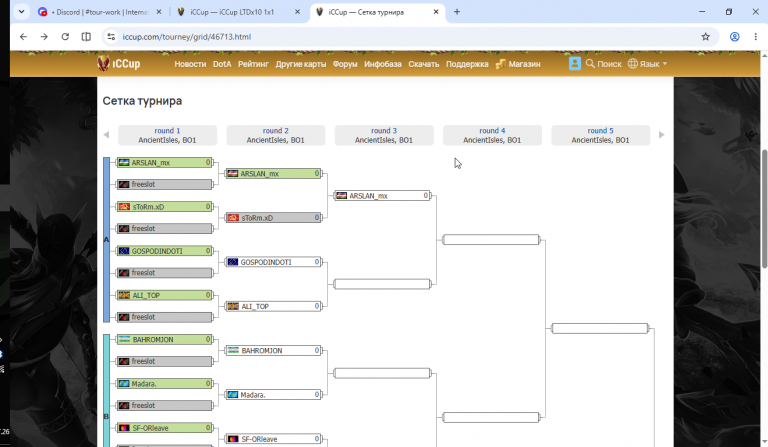Open the Поддержка menu item

click(x=467, y=64)
